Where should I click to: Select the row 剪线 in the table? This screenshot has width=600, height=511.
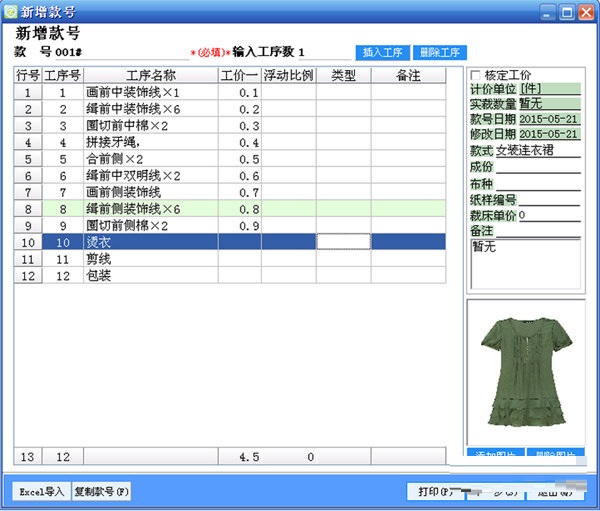point(150,258)
